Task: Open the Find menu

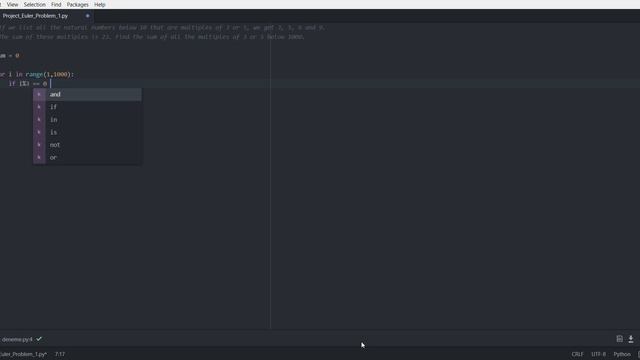Action: [56, 4]
